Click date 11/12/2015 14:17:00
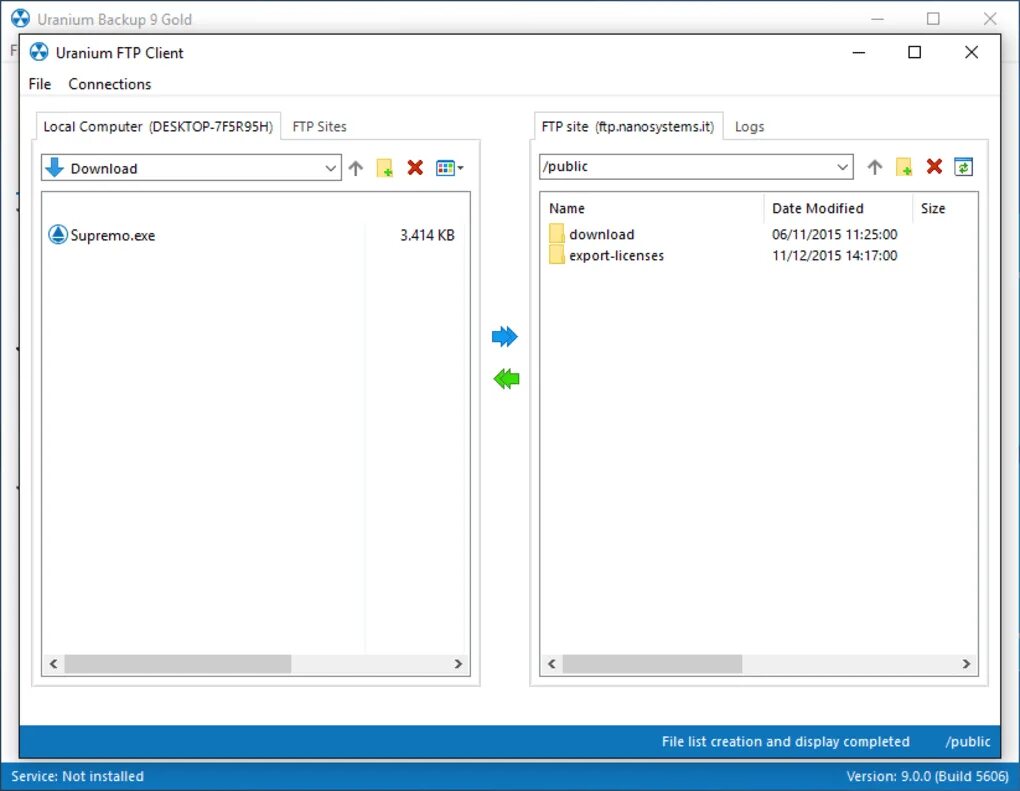This screenshot has width=1020, height=791. point(835,255)
